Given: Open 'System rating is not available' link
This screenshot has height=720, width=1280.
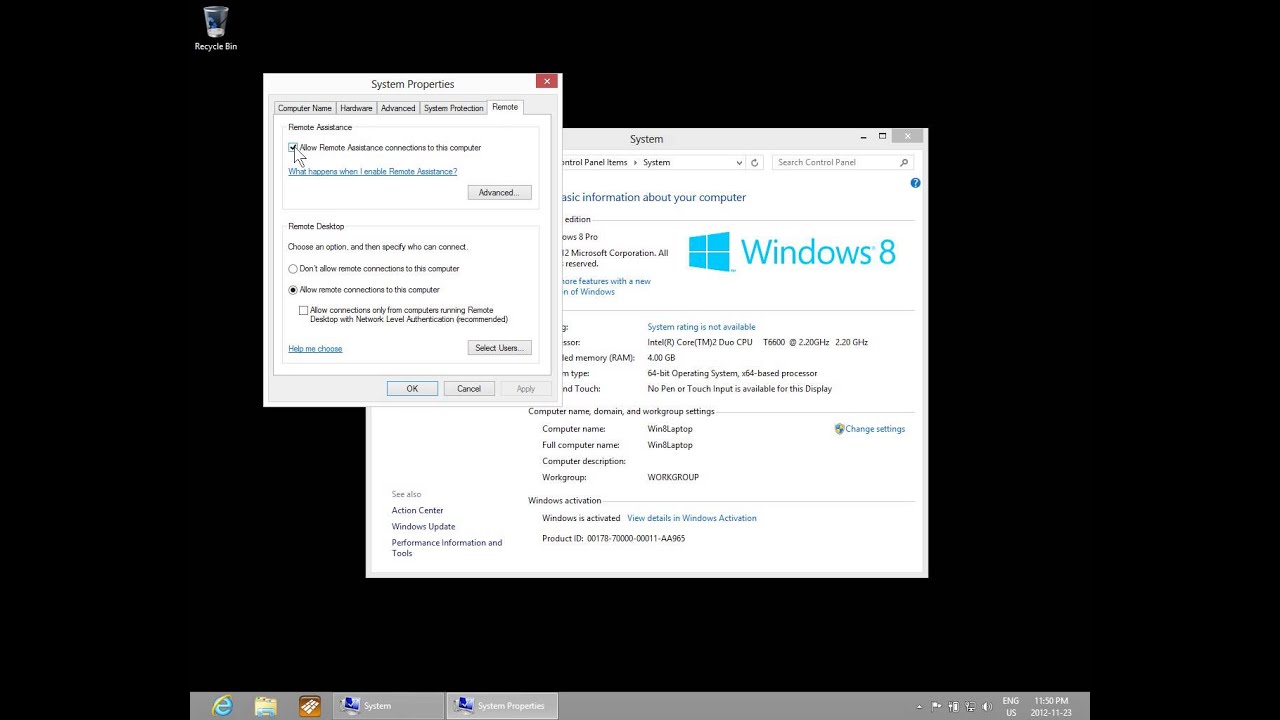Looking at the screenshot, I should pos(701,327).
